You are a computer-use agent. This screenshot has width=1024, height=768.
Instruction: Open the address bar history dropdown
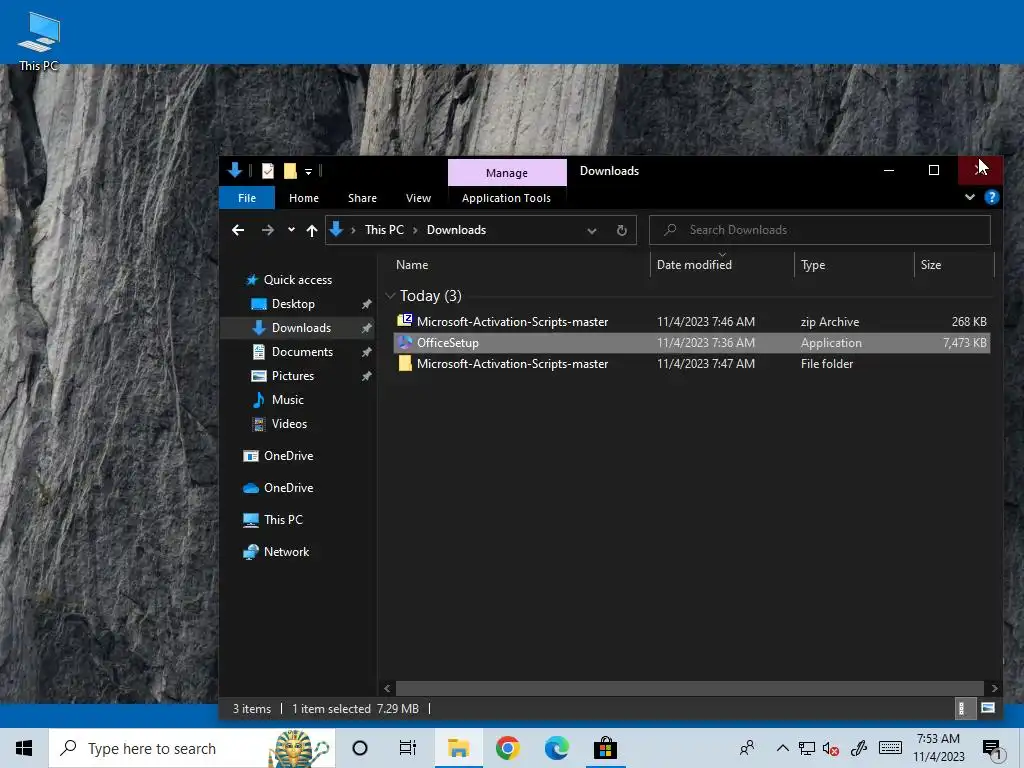(592, 231)
